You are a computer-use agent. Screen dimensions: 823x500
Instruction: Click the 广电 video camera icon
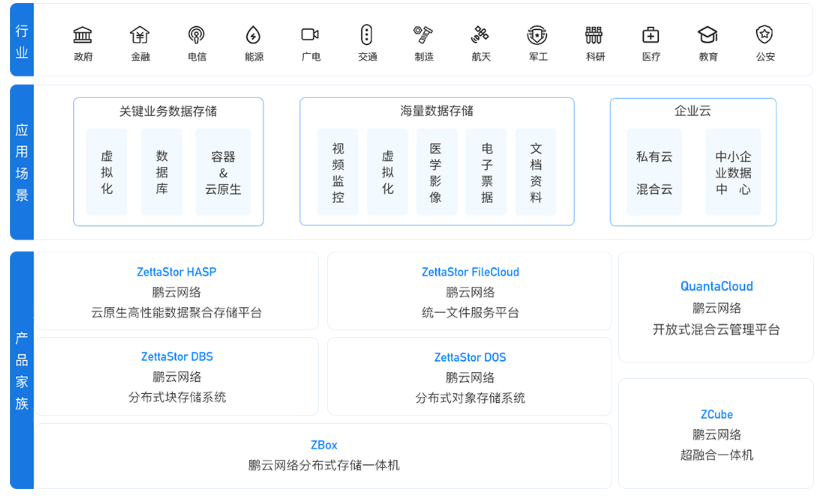pyautogui.click(x=310, y=35)
